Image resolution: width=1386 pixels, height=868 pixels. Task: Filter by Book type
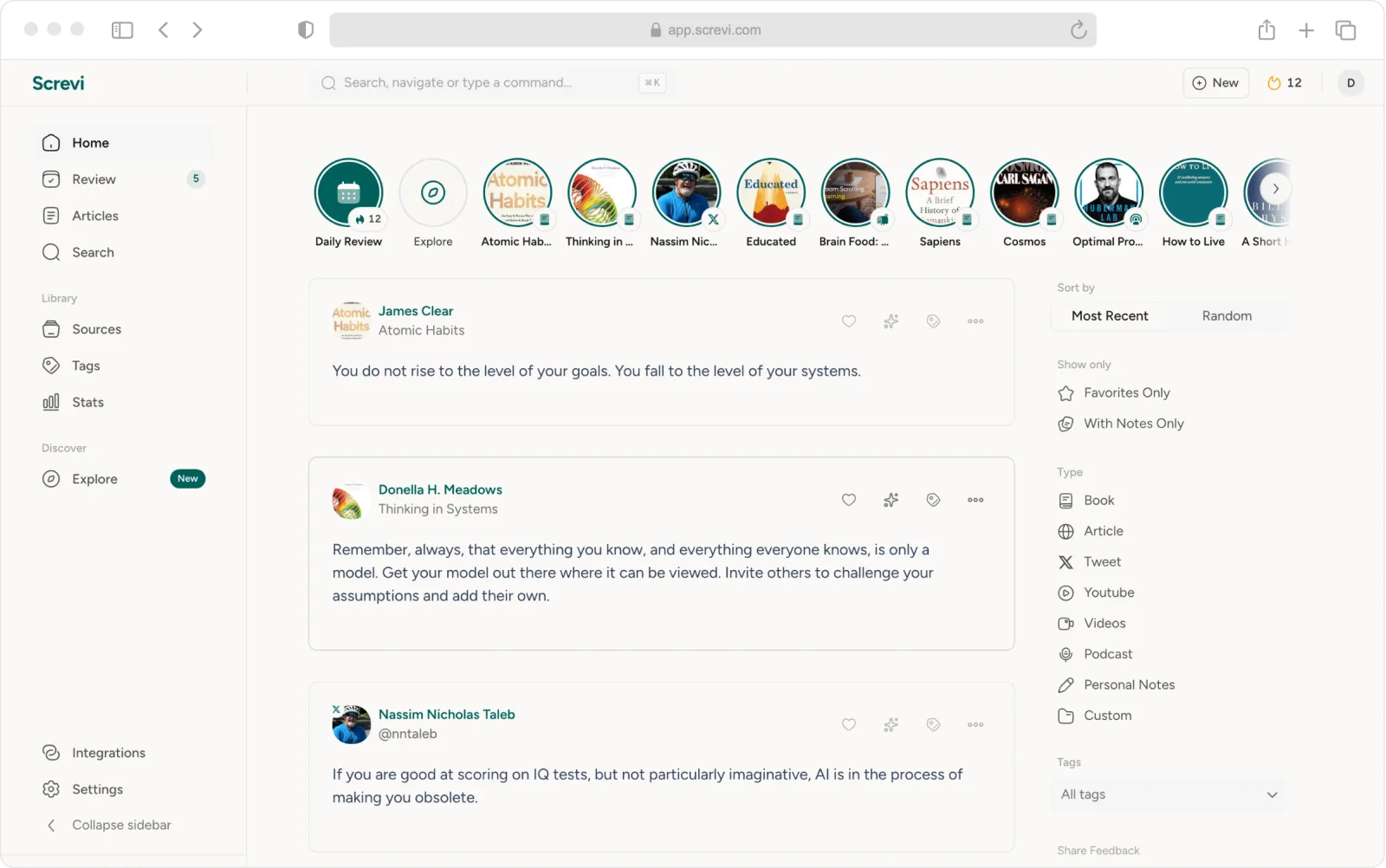pos(1086,501)
